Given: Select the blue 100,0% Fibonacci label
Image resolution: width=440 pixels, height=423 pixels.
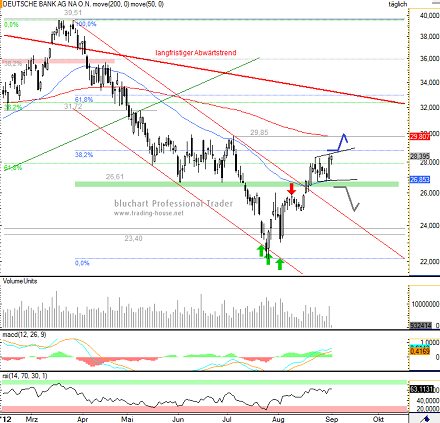Looking at the screenshot, I should 86,24.
